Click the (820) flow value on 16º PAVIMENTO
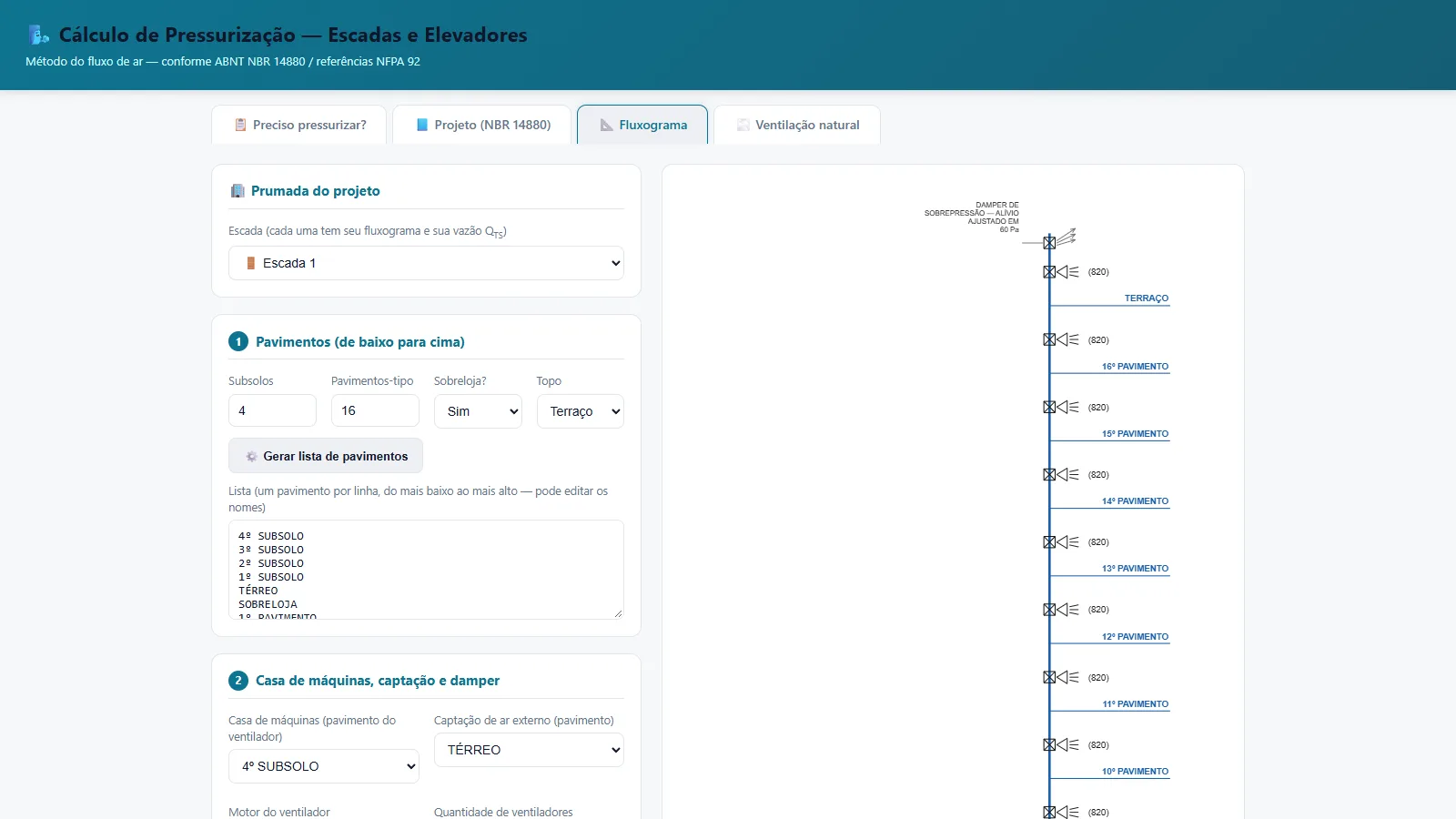This screenshot has width=1456, height=819. [1098, 340]
